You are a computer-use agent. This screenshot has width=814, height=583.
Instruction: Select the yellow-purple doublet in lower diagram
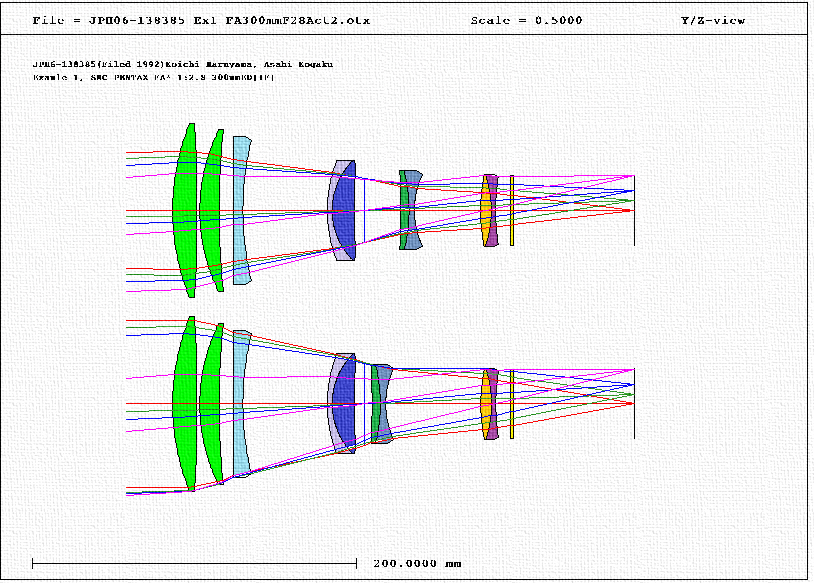click(x=490, y=403)
